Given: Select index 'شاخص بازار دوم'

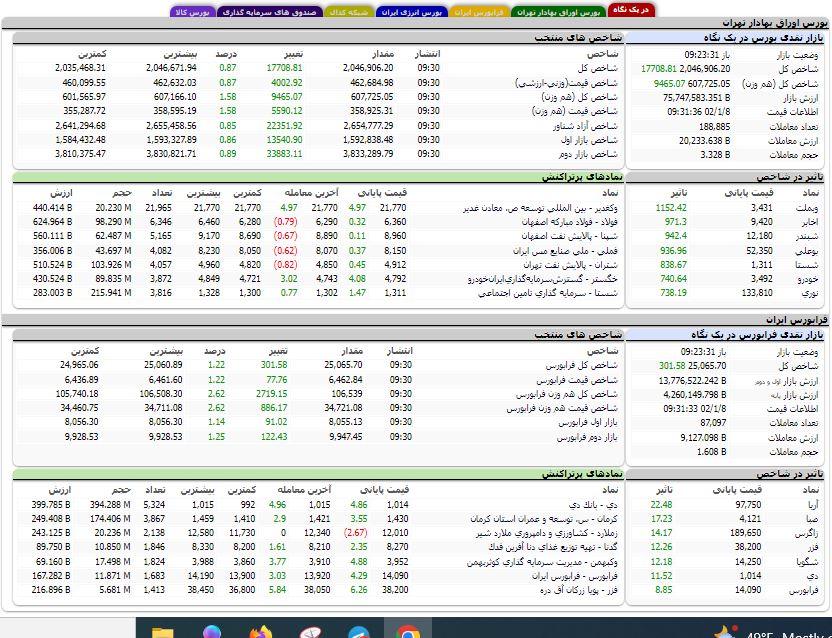Looking at the screenshot, I should 588,154.
